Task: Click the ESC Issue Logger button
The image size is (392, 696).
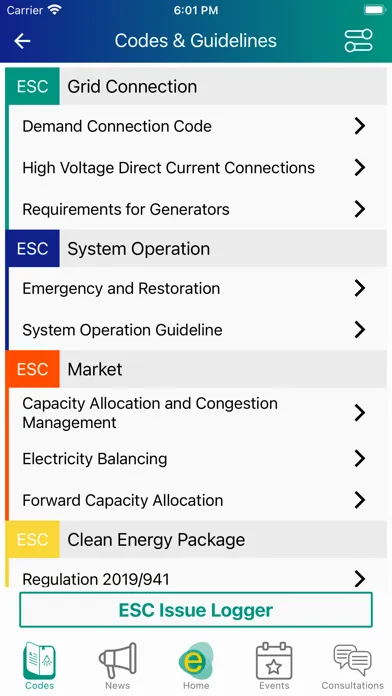Action: (x=196, y=610)
